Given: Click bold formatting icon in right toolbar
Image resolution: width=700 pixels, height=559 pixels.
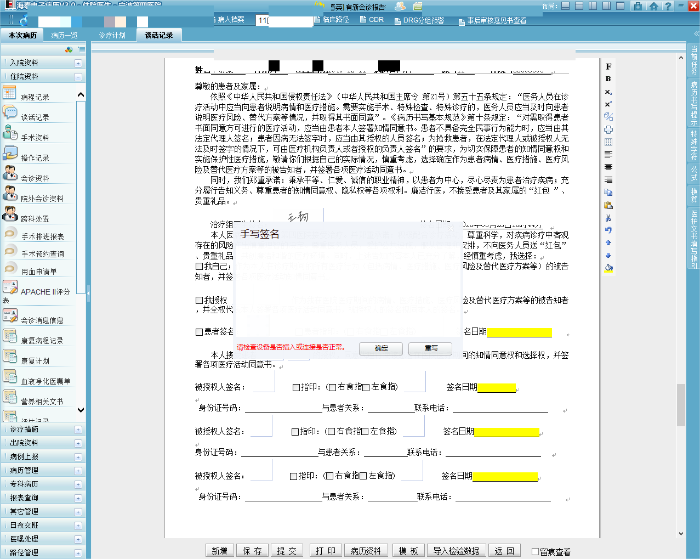Looking at the screenshot, I should (x=609, y=78).
